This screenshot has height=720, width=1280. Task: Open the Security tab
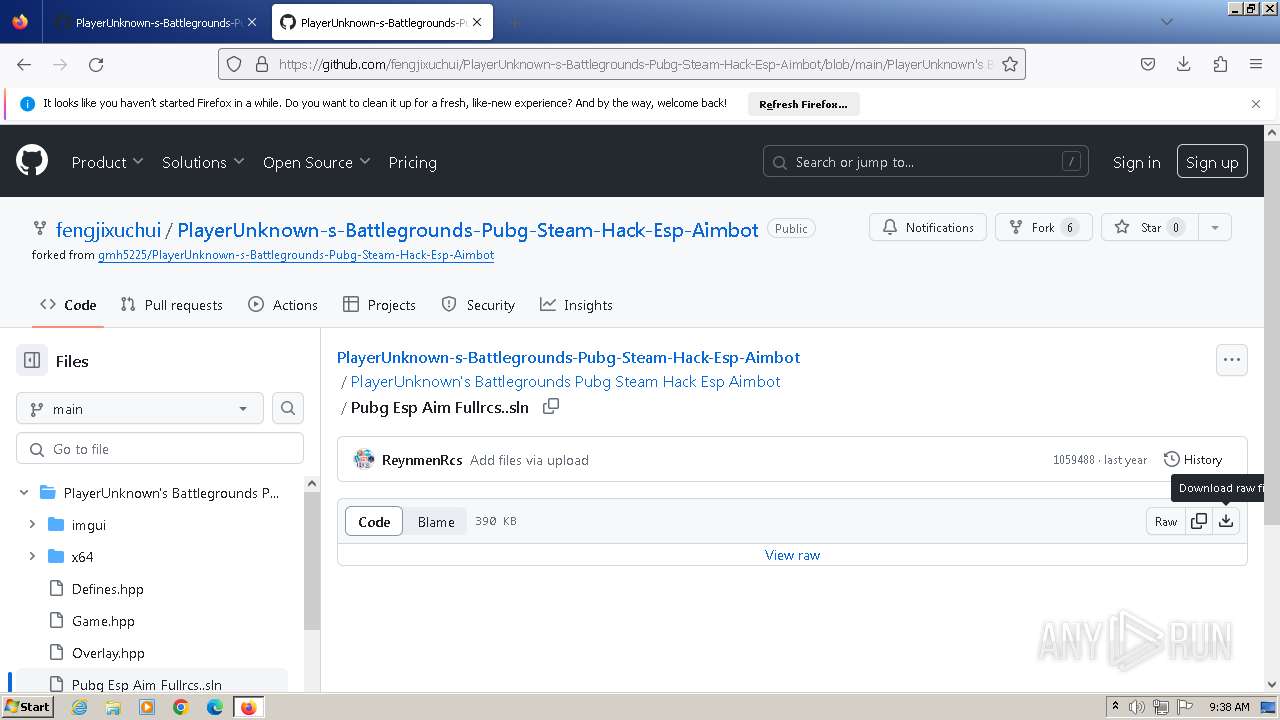[478, 305]
